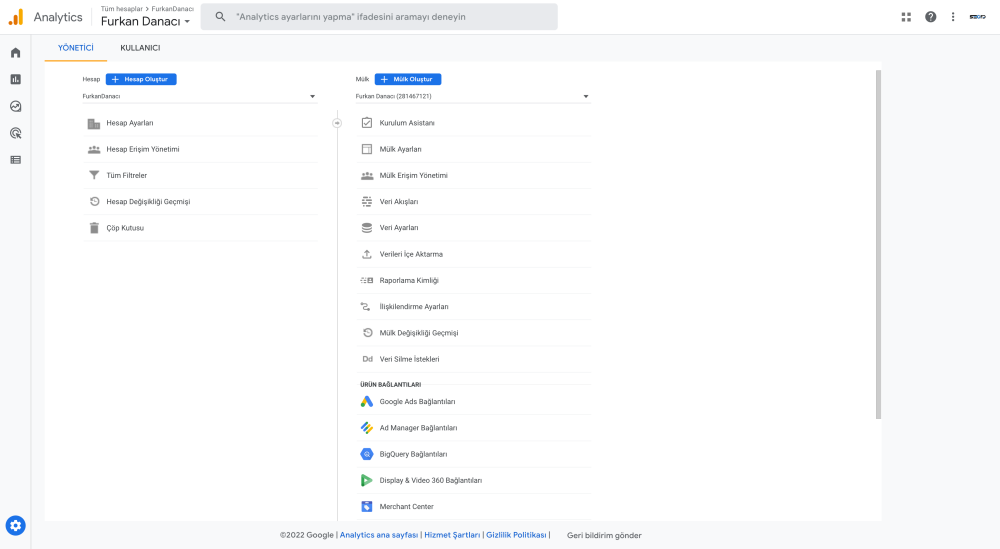Switch to the KULLANICI tab
This screenshot has height=549, width=1000.
(x=140, y=48)
